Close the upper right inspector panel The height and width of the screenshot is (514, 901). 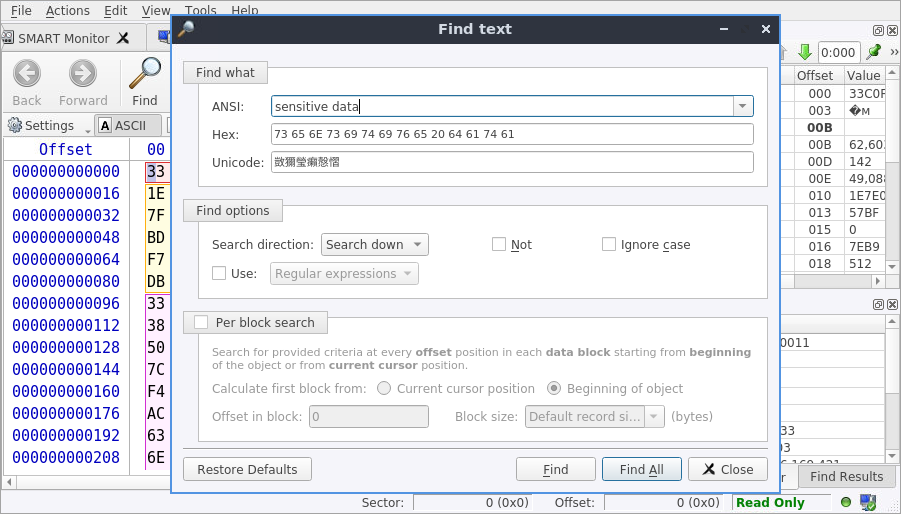click(892, 30)
